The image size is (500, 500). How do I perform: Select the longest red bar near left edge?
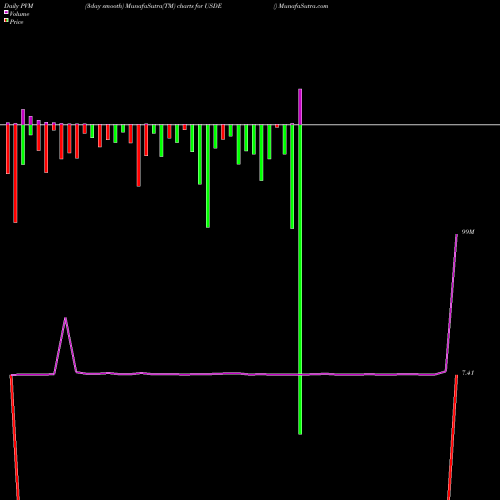[15, 173]
